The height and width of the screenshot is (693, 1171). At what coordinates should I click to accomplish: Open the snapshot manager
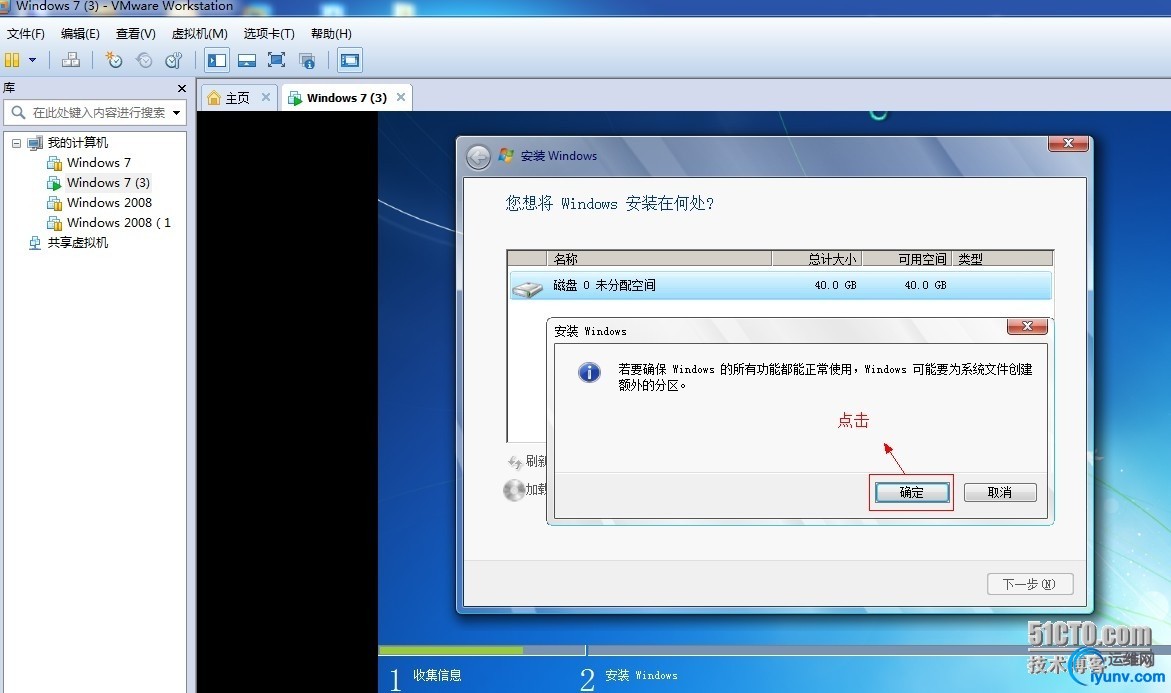[174, 60]
